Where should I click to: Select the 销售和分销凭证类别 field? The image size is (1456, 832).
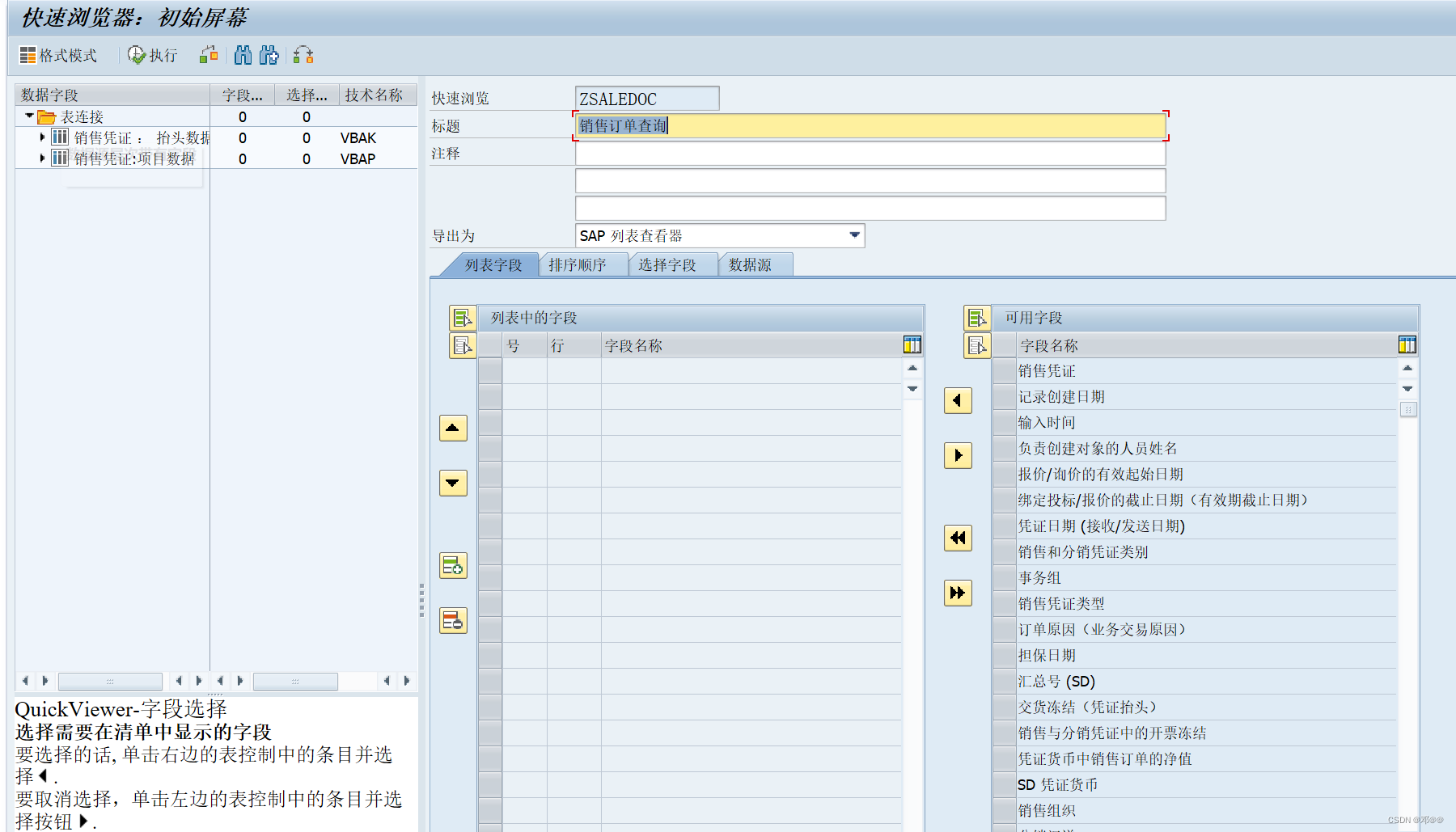[1205, 552]
